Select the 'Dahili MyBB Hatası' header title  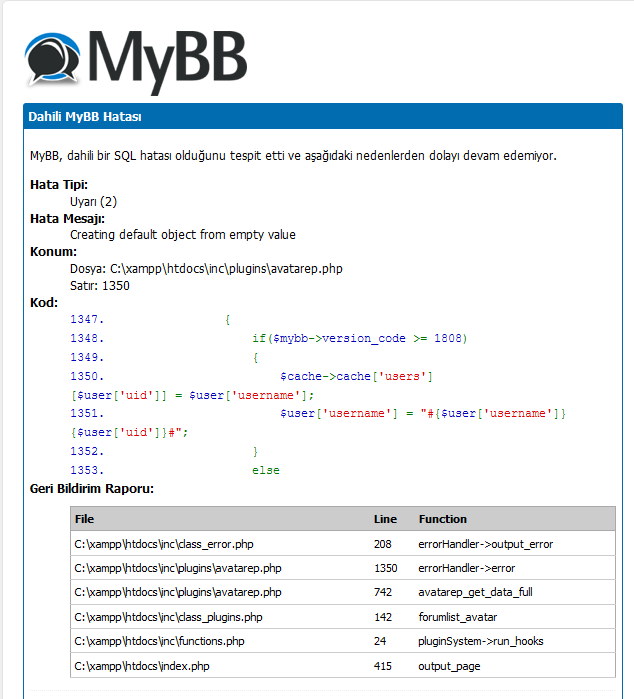click(x=85, y=117)
